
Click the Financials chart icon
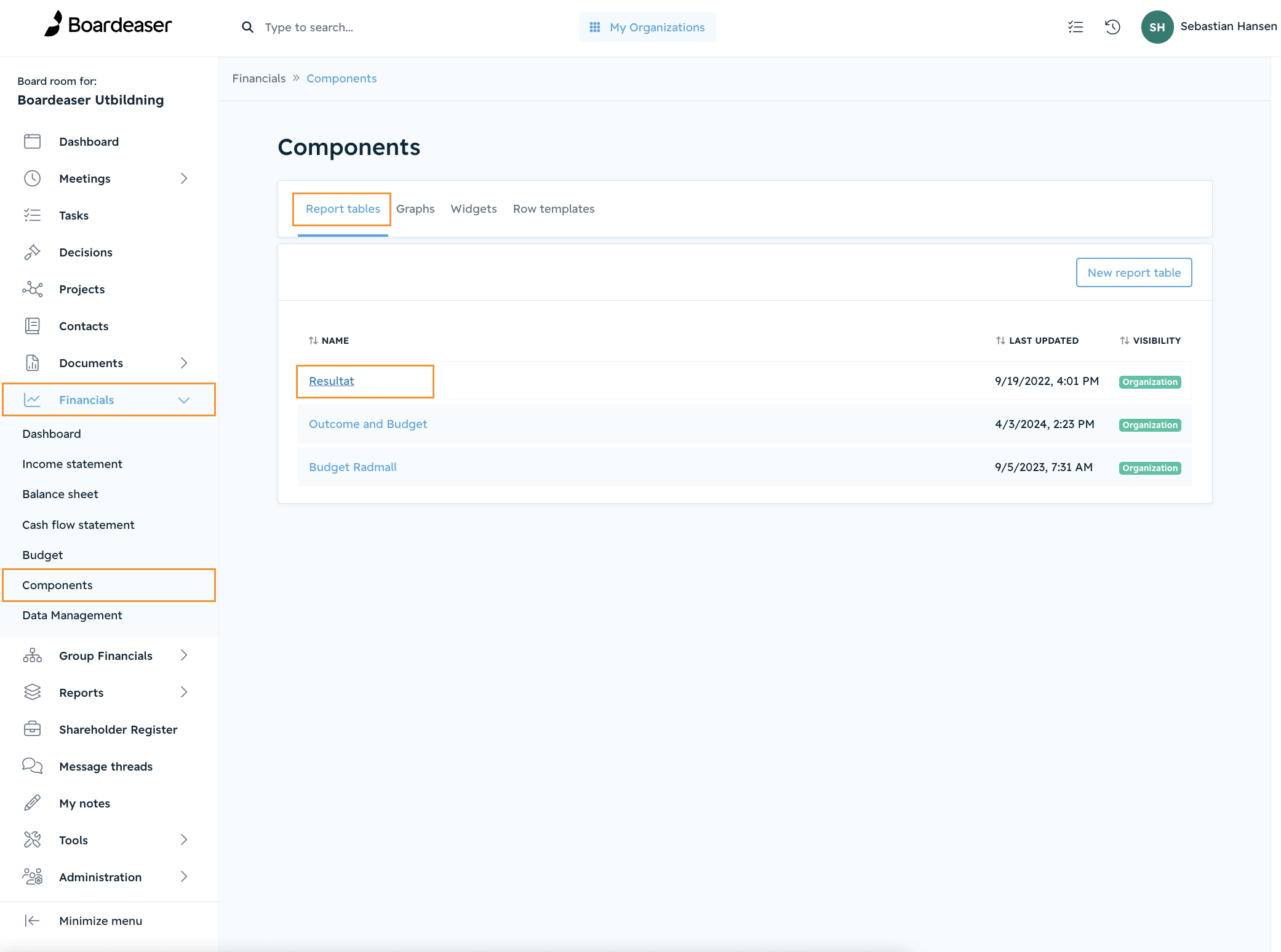32,400
